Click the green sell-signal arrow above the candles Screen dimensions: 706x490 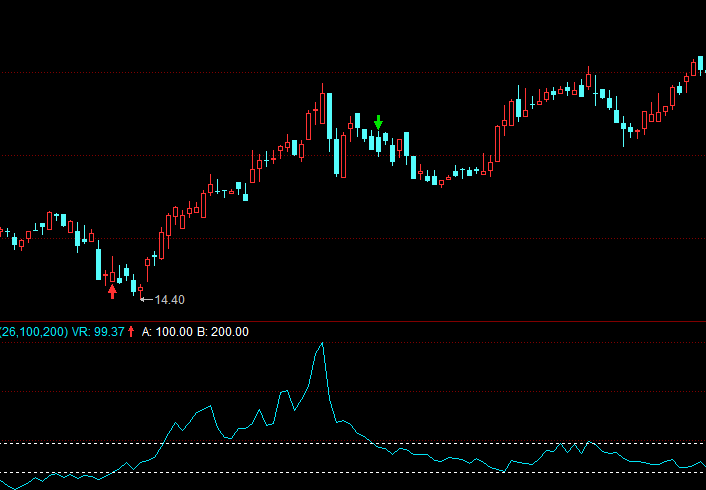378,122
